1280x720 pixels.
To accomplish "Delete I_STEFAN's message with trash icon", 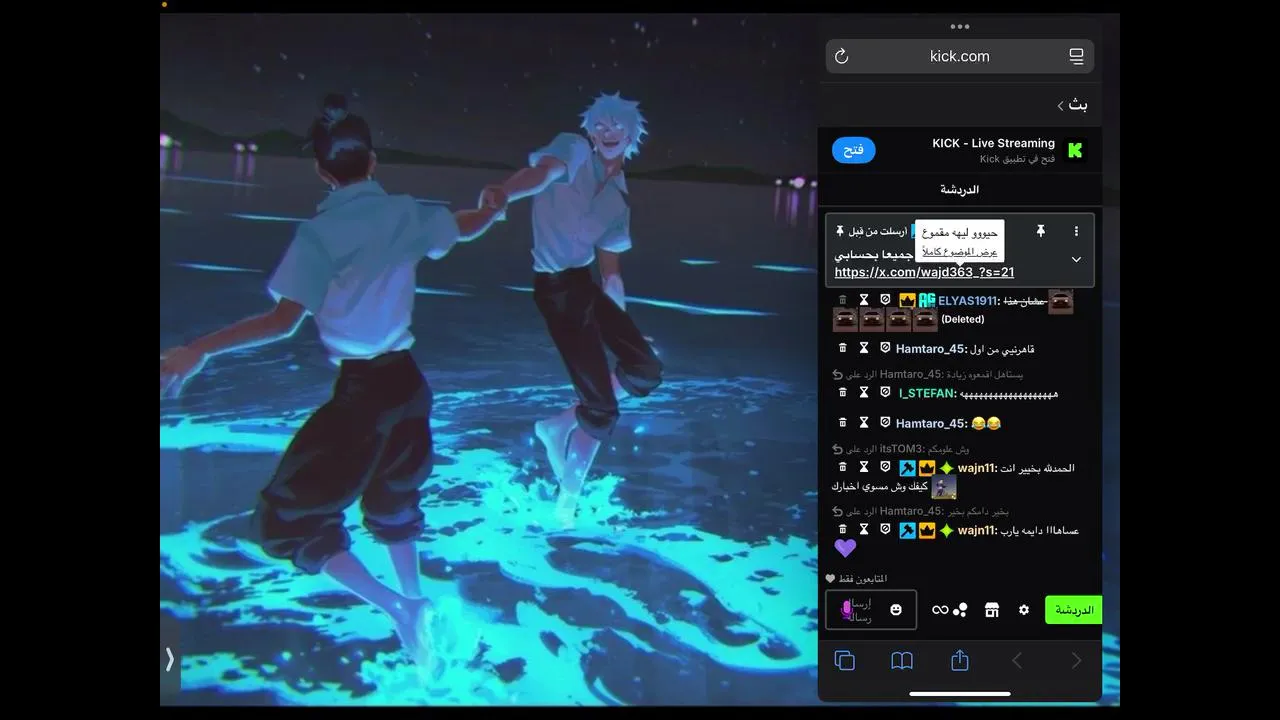I will tap(842, 393).
